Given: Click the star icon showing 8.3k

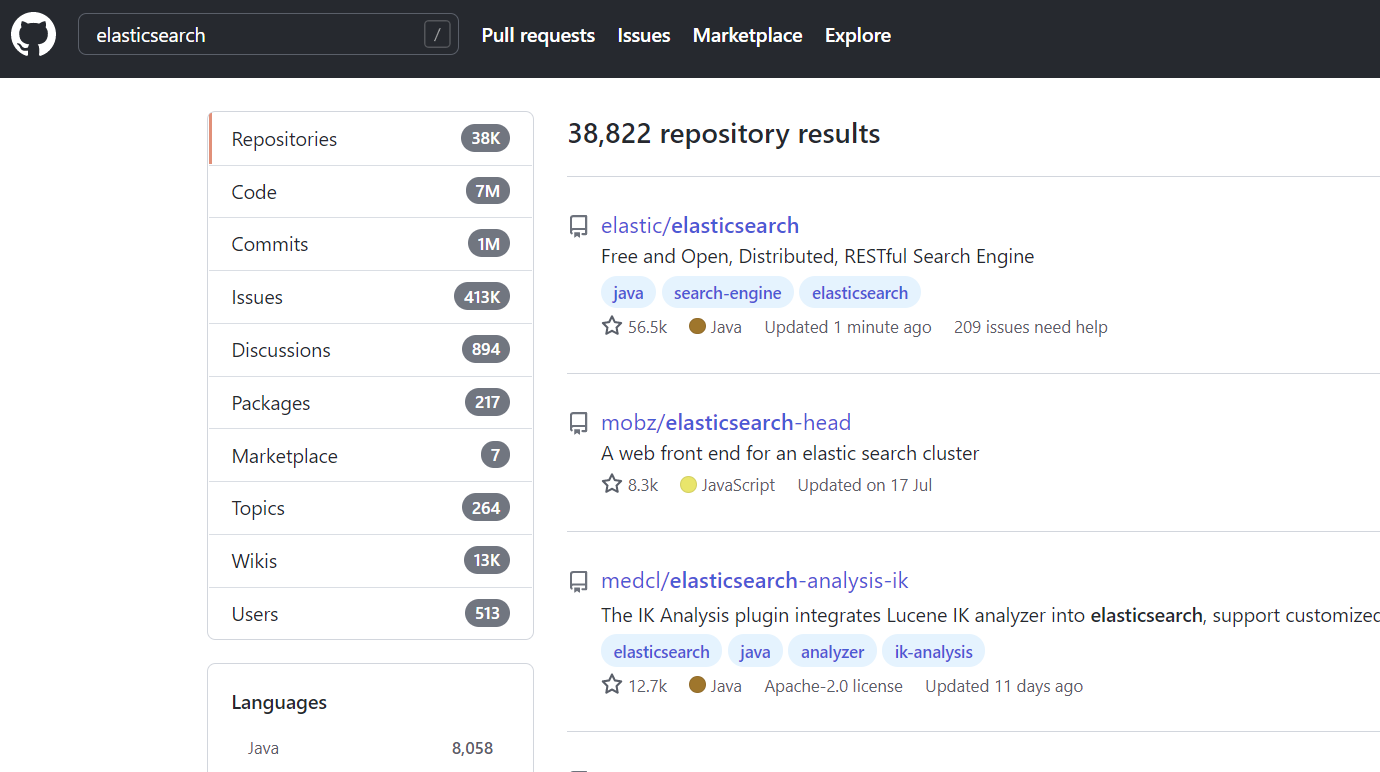Looking at the screenshot, I should pyautogui.click(x=612, y=484).
